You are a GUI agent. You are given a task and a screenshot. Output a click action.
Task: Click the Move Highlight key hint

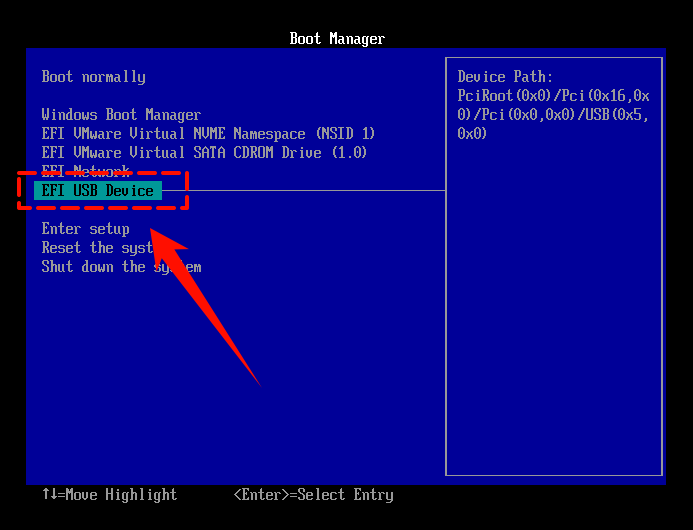118,495
